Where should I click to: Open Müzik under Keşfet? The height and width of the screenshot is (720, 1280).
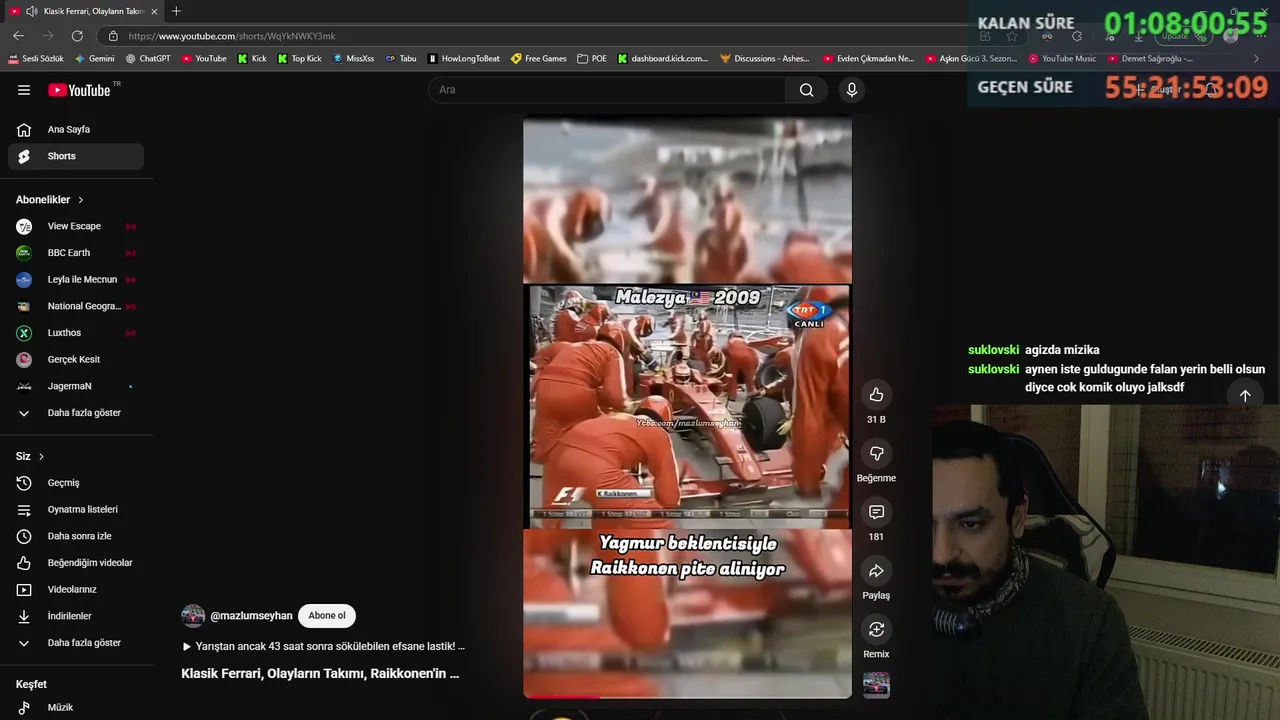point(76,707)
